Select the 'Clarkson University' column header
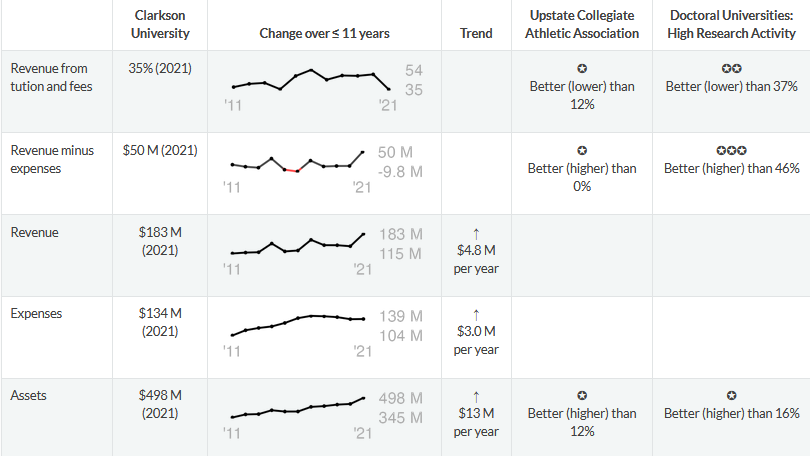Image resolution: width=810 pixels, height=456 pixels. pyautogui.click(x=161, y=25)
